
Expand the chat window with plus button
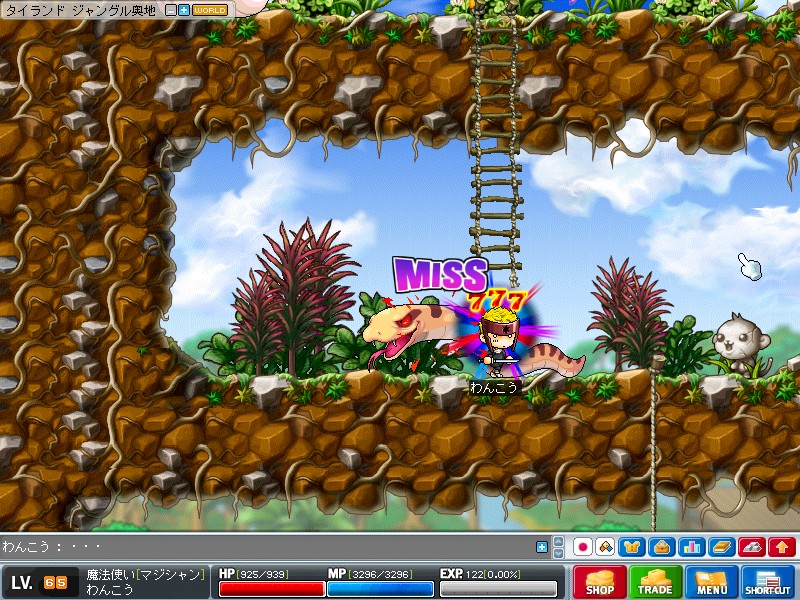click(542, 547)
